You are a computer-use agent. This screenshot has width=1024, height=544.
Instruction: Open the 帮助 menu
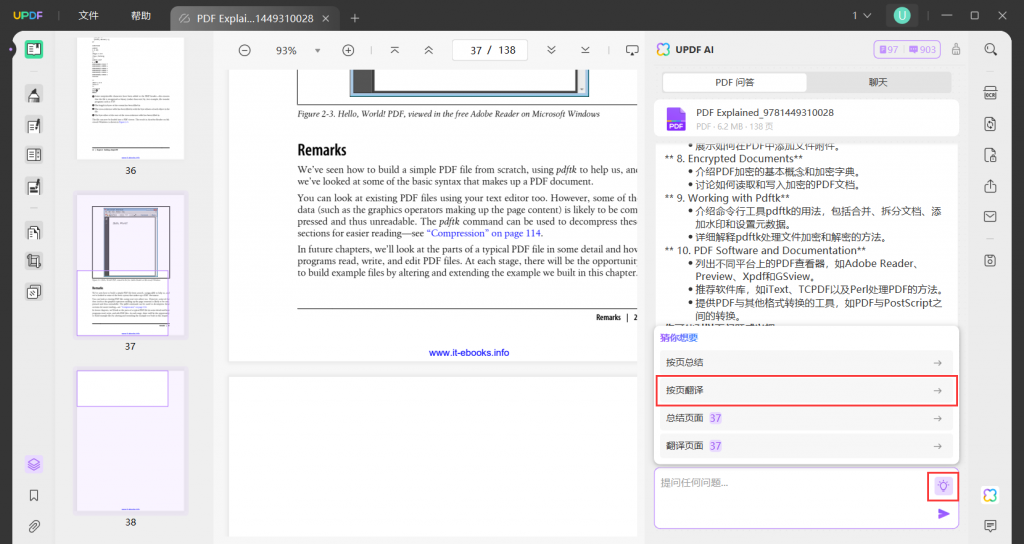tap(141, 16)
